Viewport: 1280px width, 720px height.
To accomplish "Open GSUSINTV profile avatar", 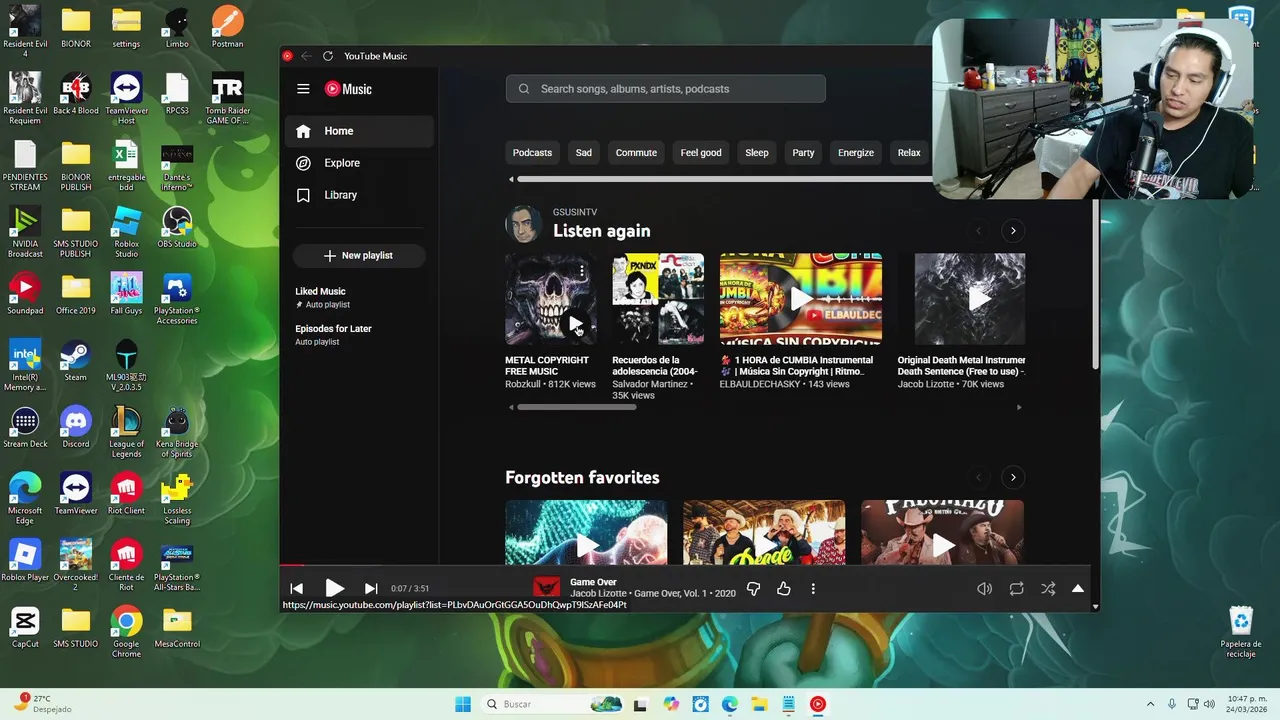I will tap(523, 224).
